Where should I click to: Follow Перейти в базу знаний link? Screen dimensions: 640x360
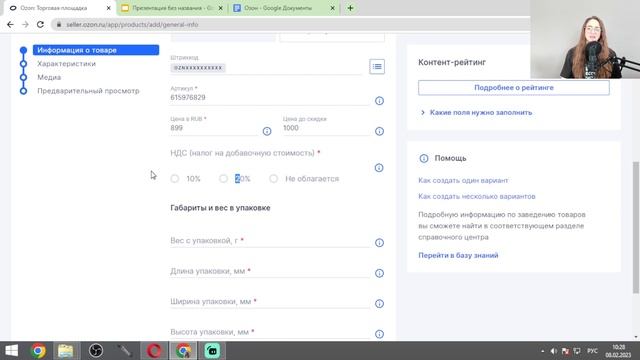click(x=458, y=255)
